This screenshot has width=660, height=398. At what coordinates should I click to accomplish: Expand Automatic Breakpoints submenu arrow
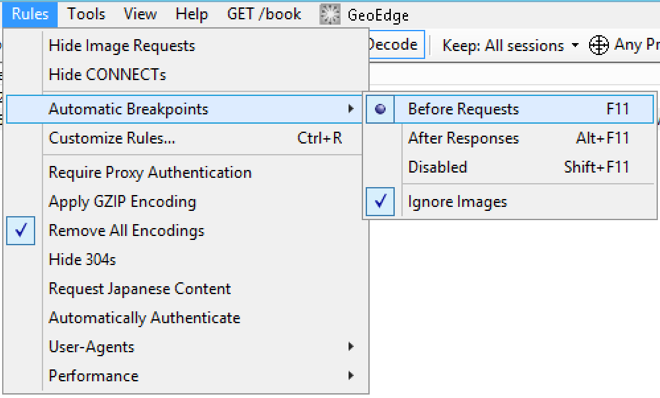[351, 109]
